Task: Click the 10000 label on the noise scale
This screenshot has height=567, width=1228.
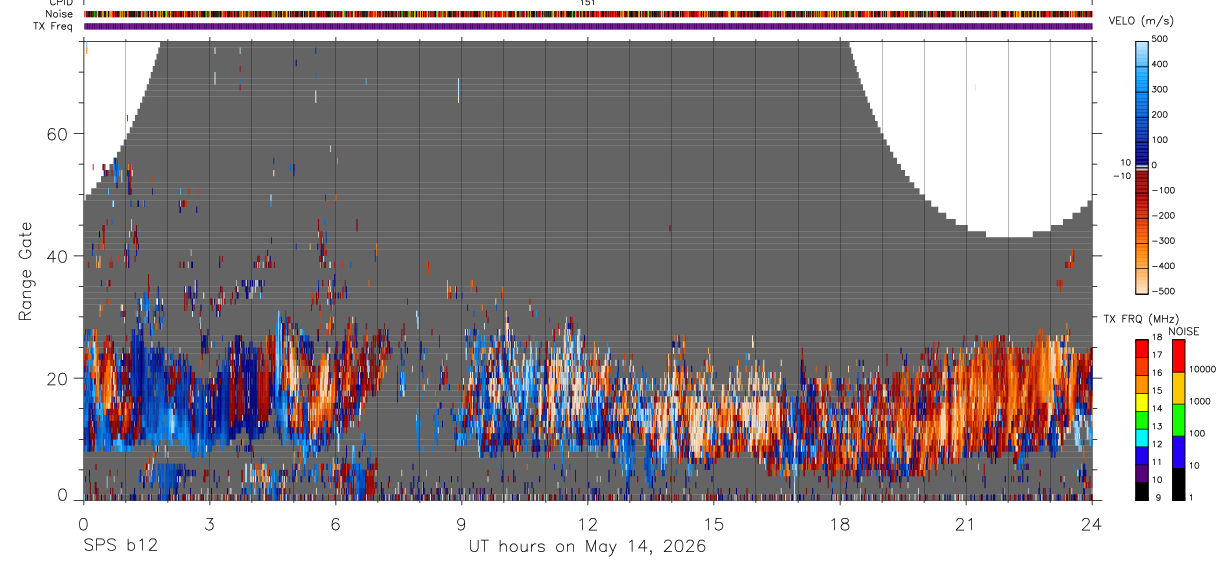Action: 1202,370
